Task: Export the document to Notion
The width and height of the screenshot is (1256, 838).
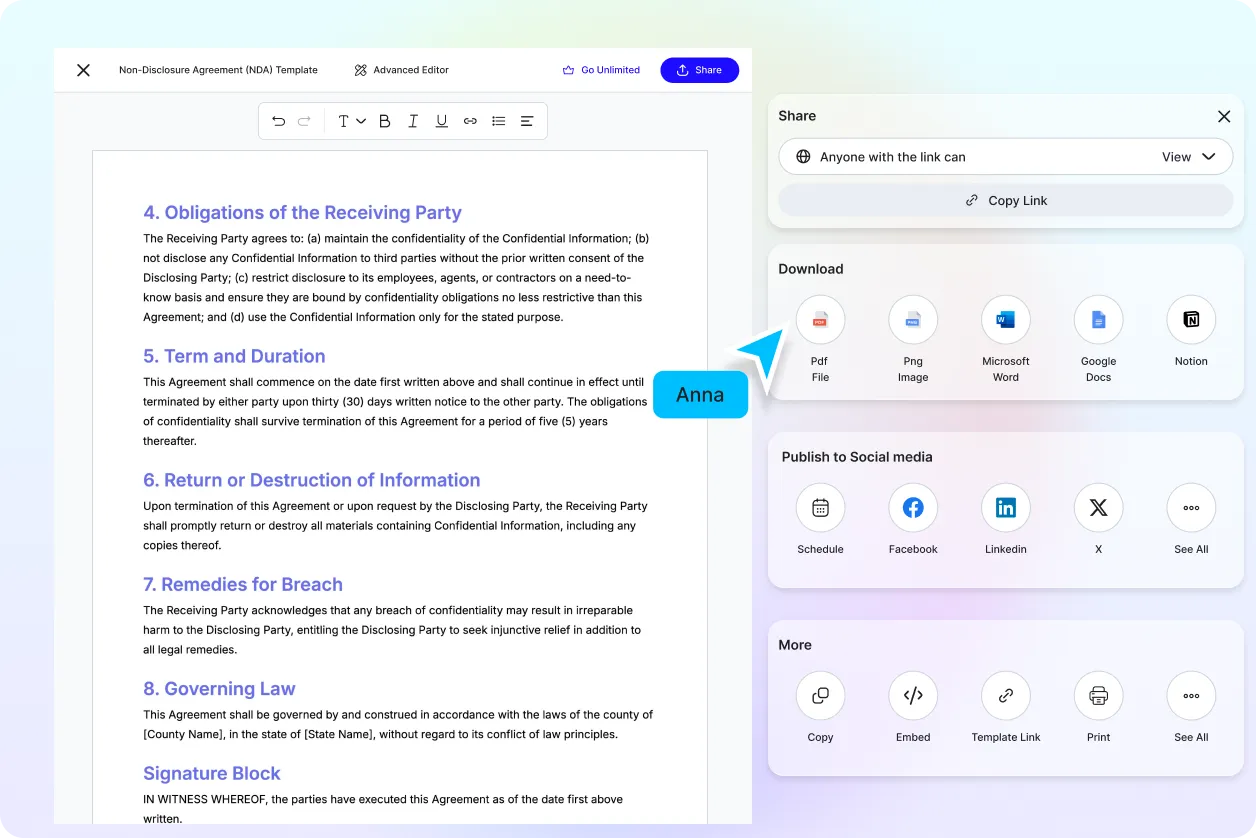Action: tap(1190, 319)
